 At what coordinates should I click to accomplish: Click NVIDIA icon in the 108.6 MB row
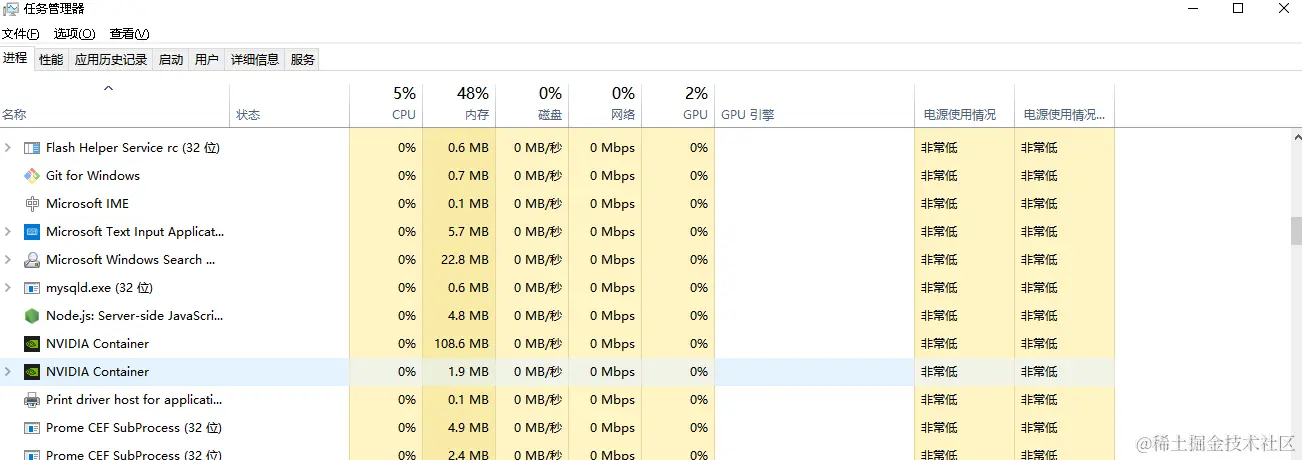[x=31, y=344]
